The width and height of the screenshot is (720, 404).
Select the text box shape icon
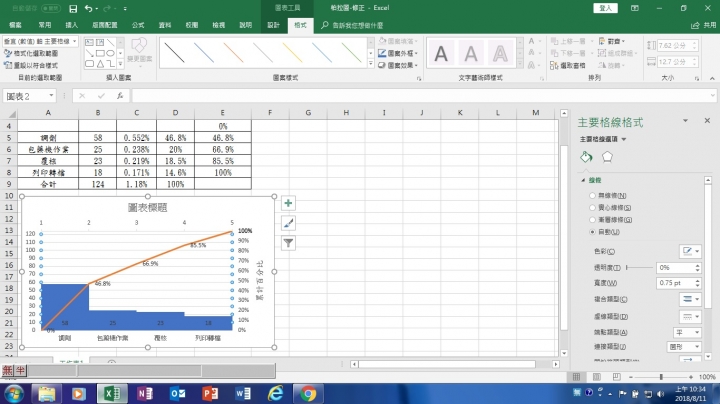click(x=90, y=42)
